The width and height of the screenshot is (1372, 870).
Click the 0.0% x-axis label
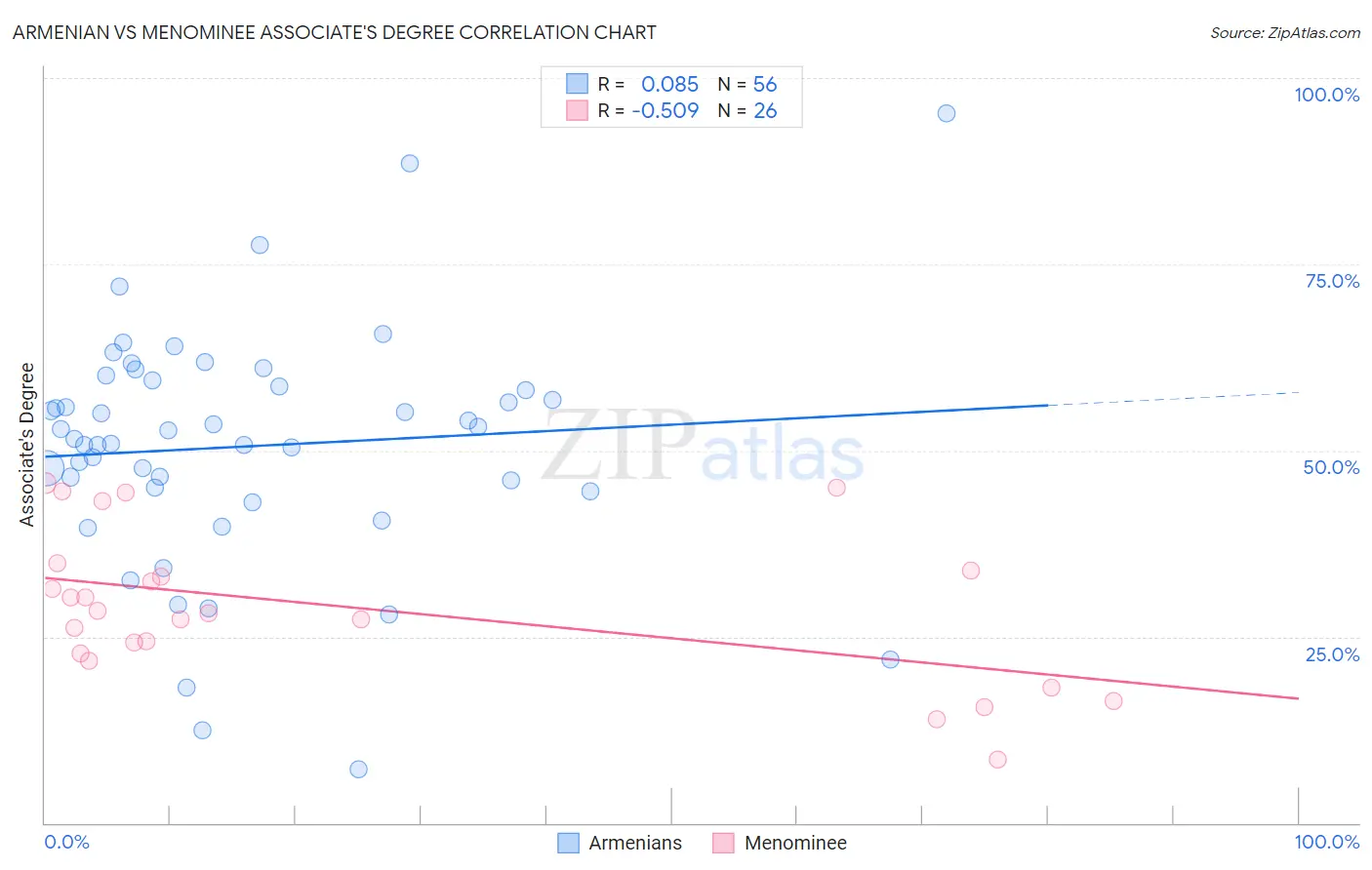(66, 842)
